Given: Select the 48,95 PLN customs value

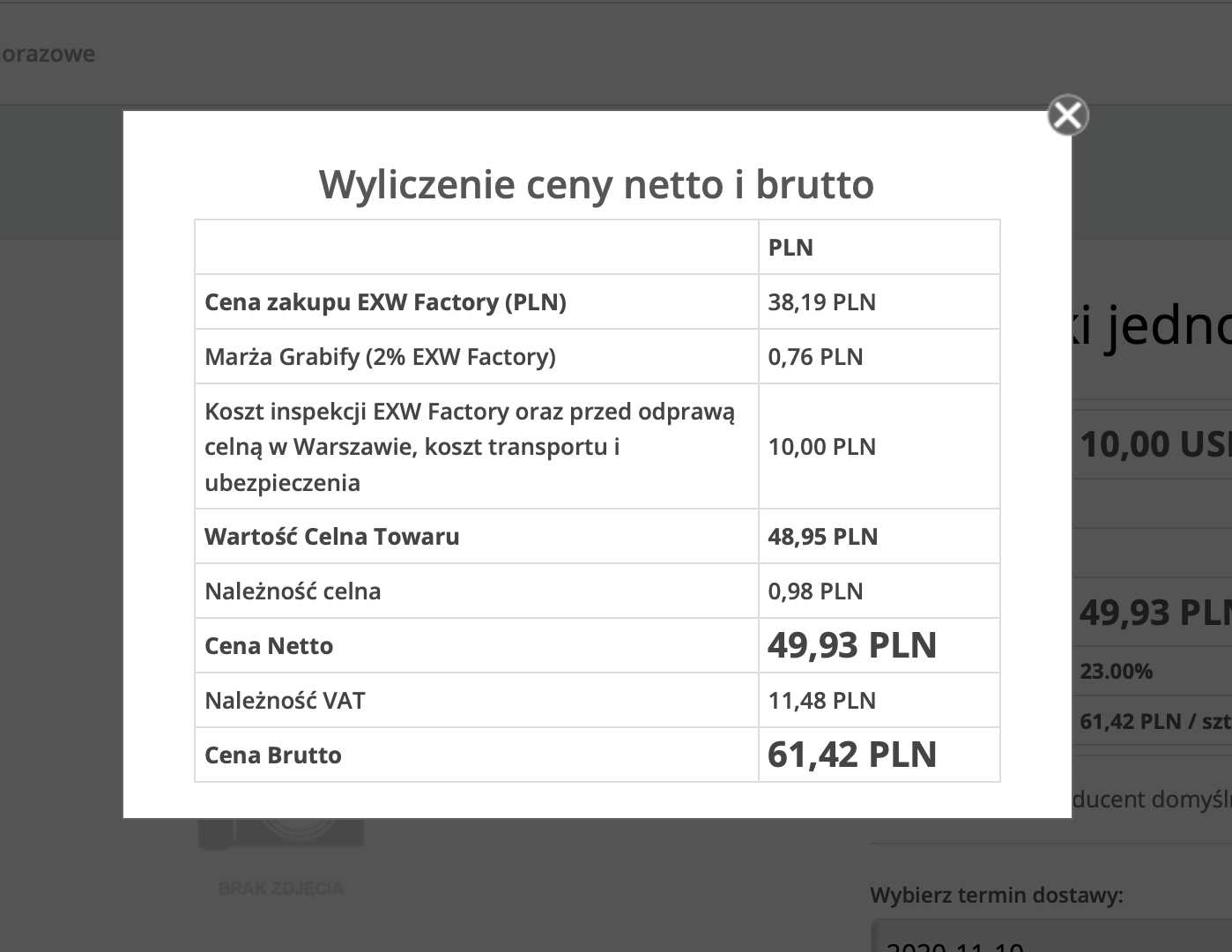Looking at the screenshot, I should (822, 537).
